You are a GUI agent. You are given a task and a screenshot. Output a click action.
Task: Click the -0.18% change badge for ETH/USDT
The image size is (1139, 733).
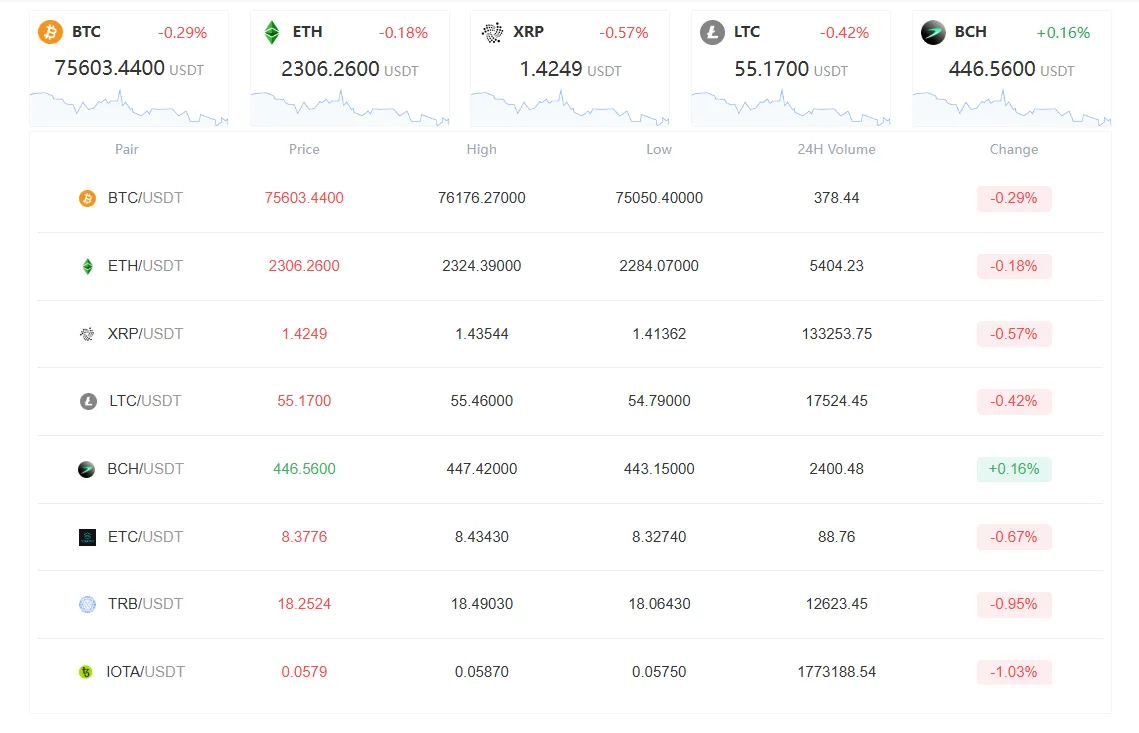(x=1014, y=266)
